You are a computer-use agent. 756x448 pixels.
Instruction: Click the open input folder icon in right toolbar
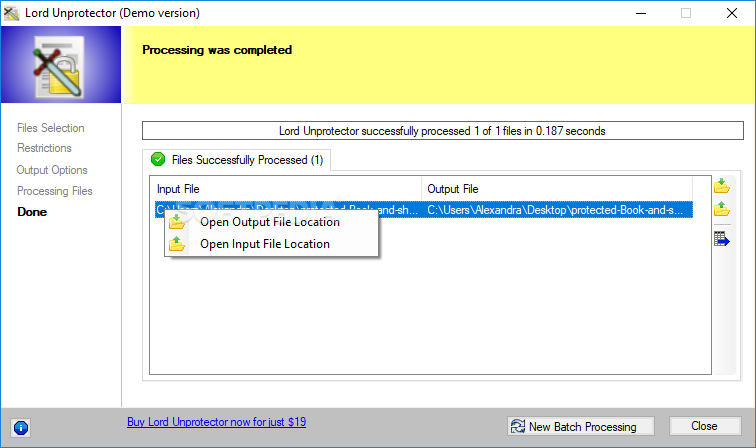(x=722, y=209)
